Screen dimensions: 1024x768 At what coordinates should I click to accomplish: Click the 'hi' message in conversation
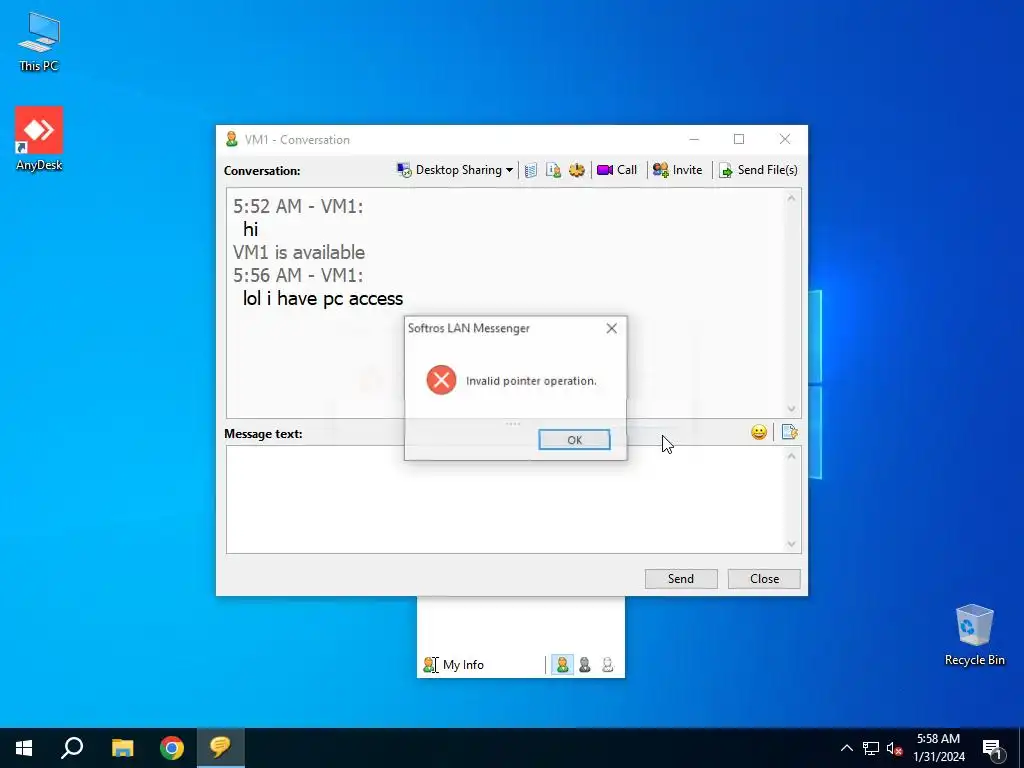point(250,229)
